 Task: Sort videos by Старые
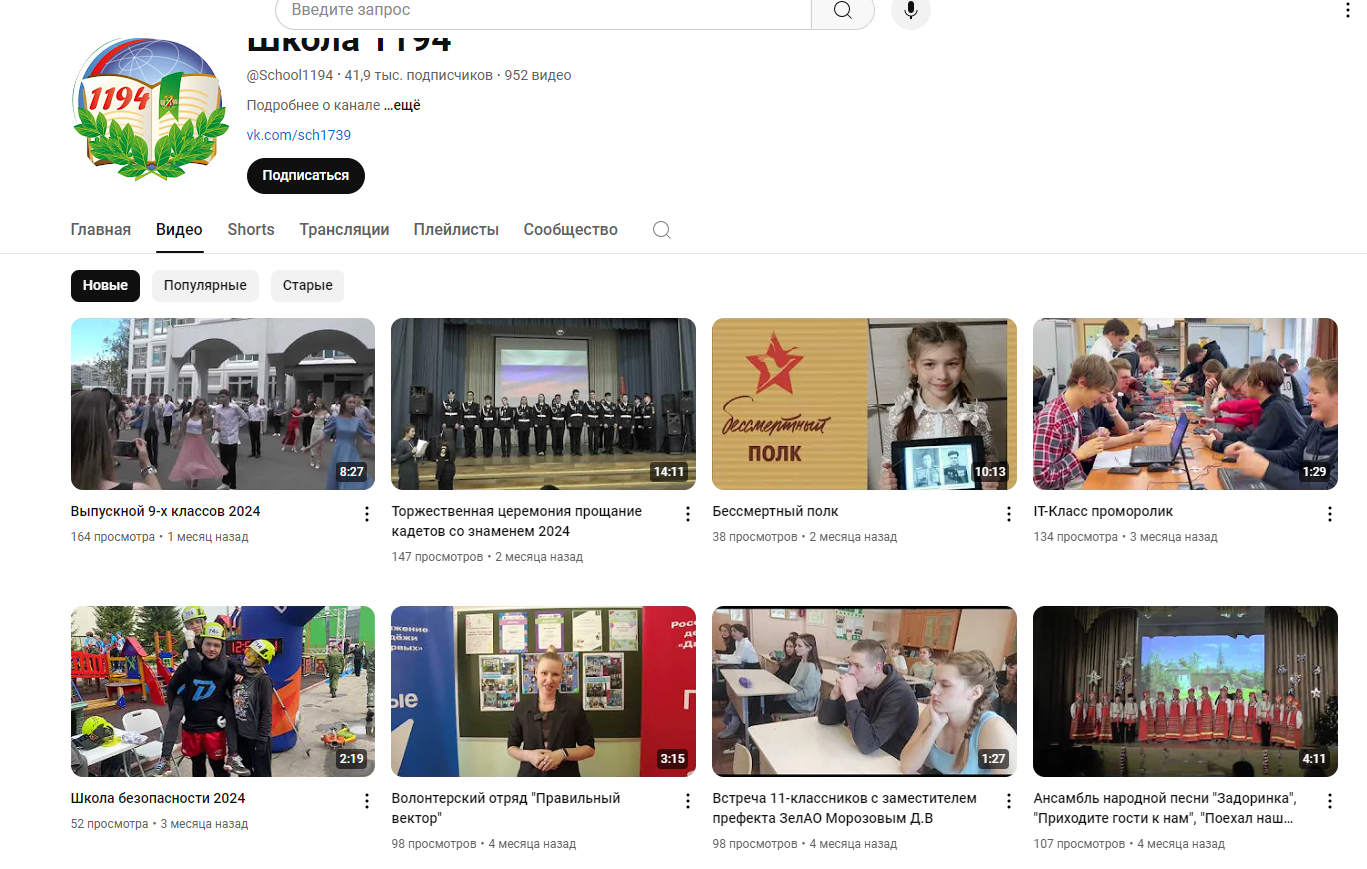[307, 285]
